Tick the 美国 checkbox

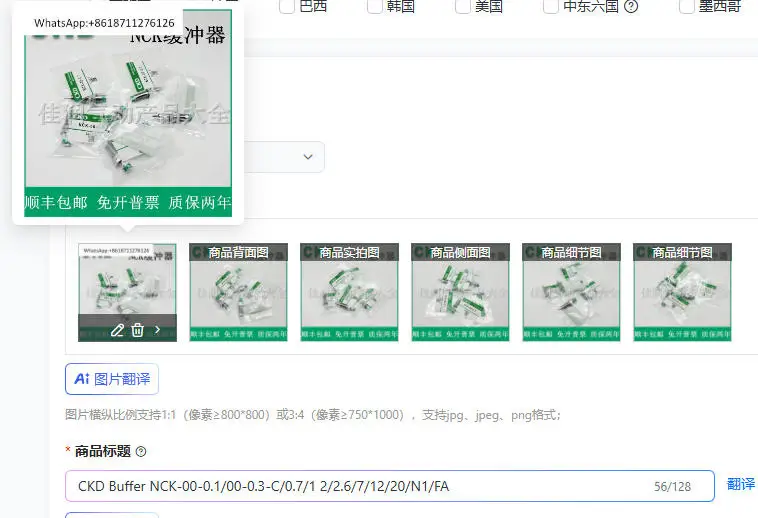pyautogui.click(x=463, y=6)
